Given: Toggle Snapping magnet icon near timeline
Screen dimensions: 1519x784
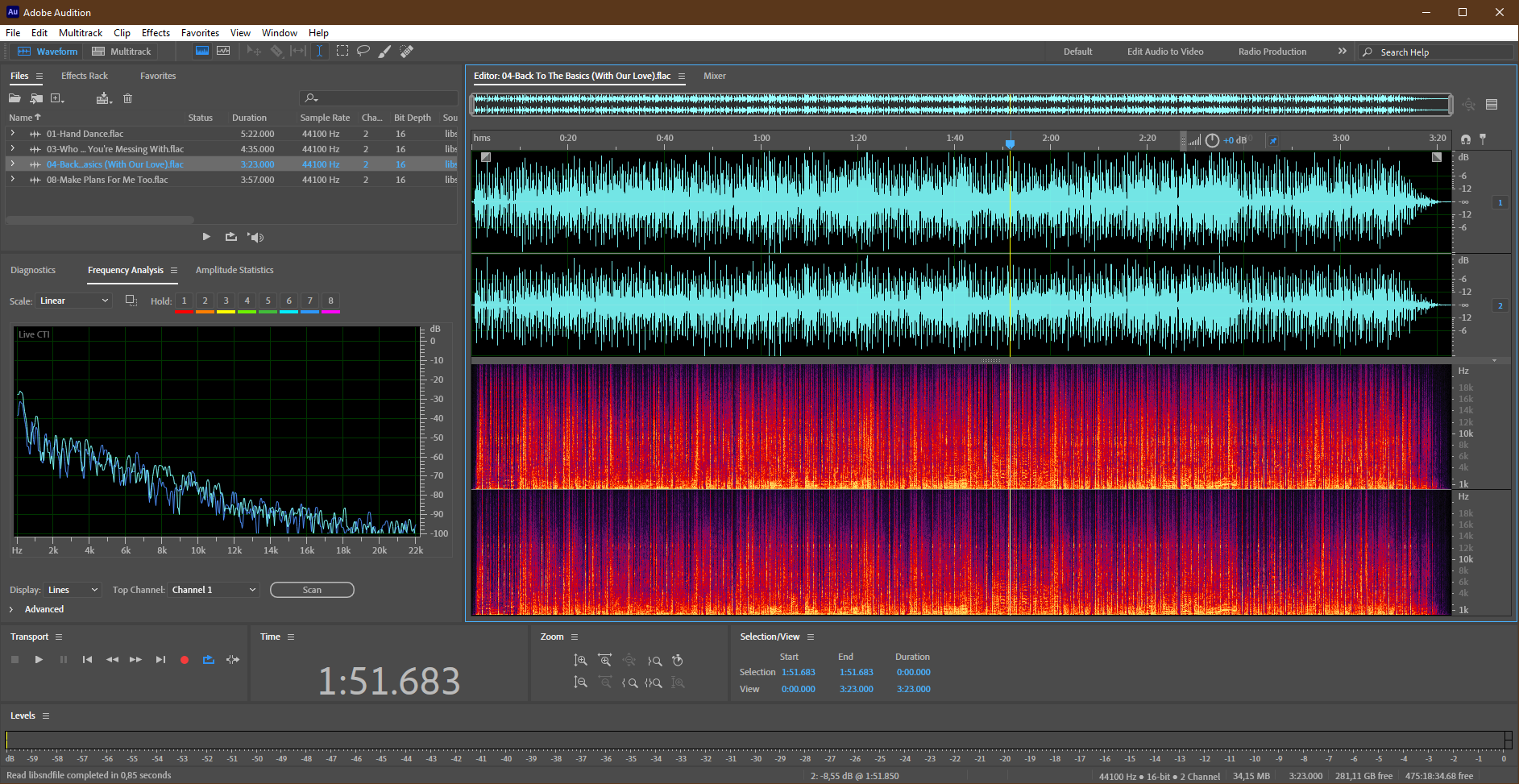Looking at the screenshot, I should [x=1466, y=139].
